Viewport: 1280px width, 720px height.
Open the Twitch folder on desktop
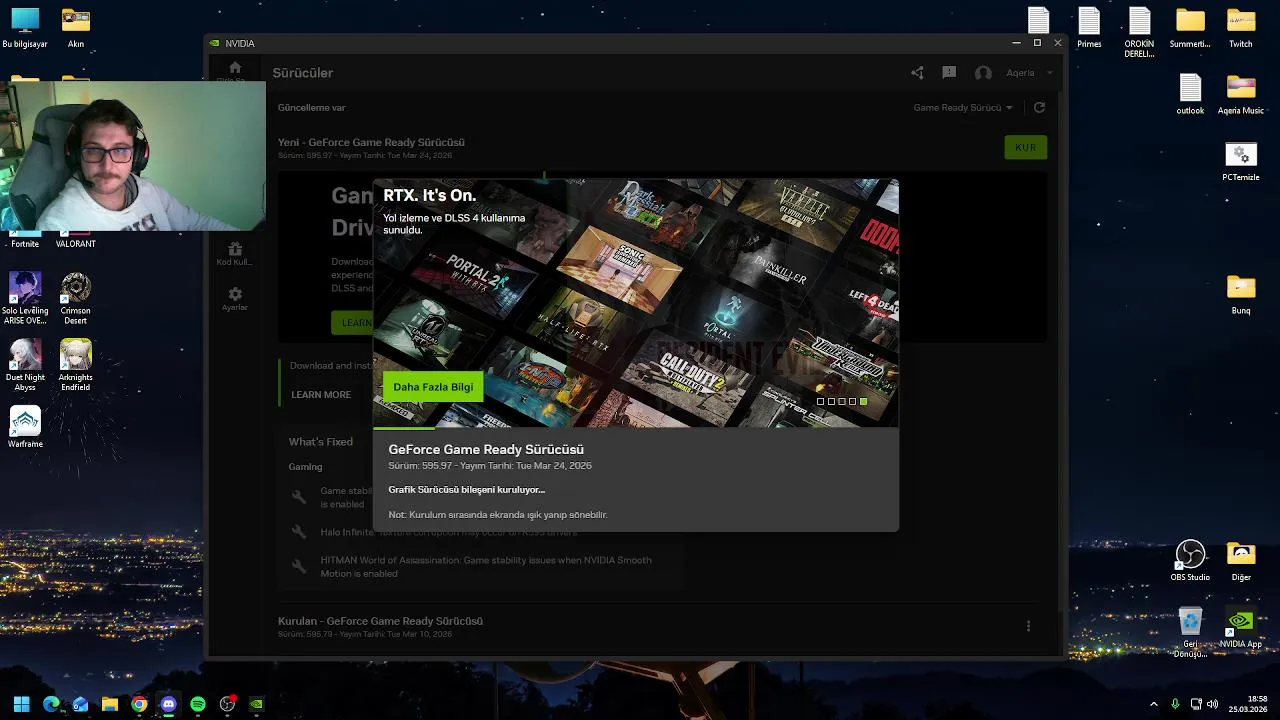1241,28
